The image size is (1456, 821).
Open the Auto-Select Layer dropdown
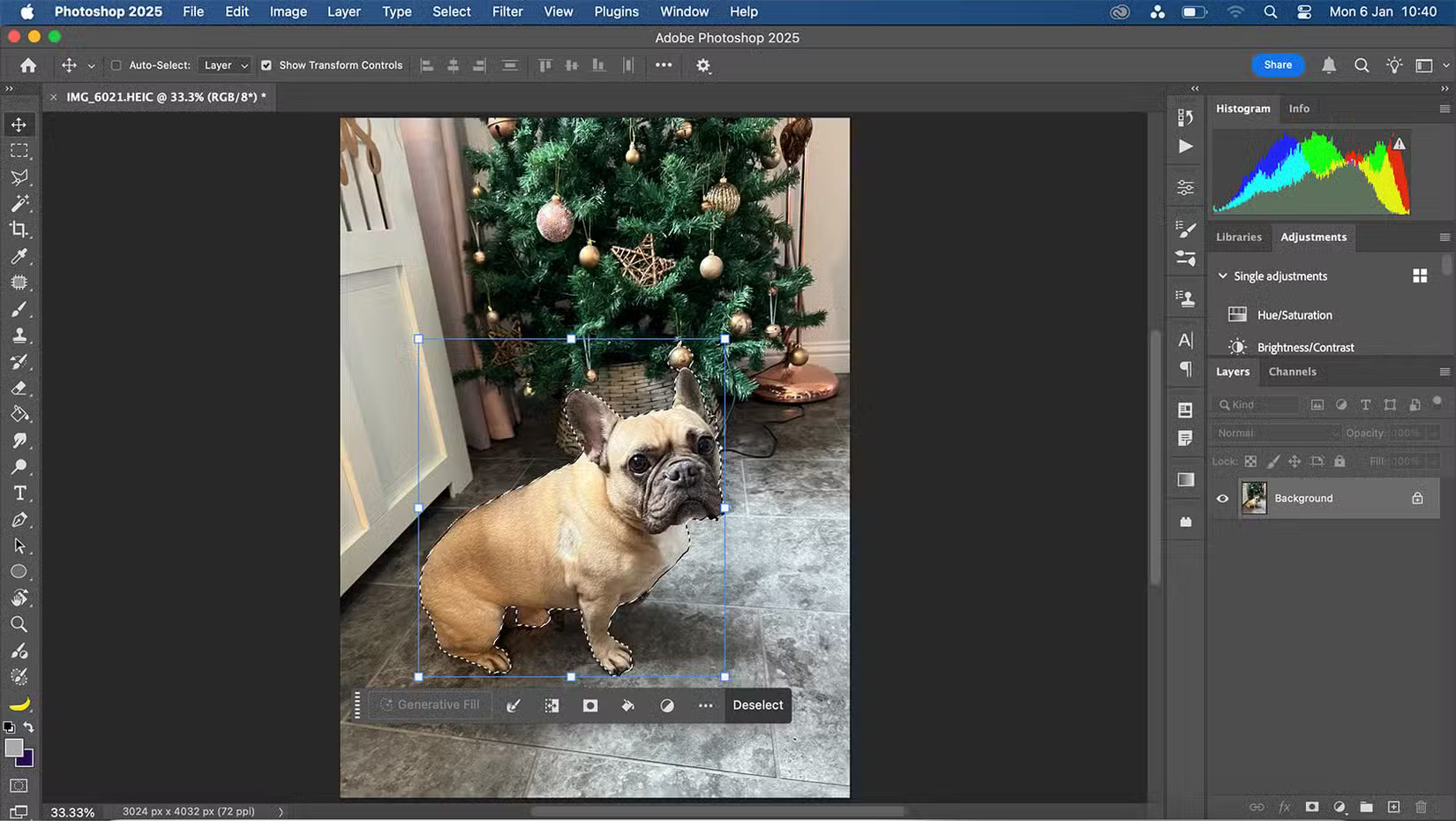coord(225,64)
